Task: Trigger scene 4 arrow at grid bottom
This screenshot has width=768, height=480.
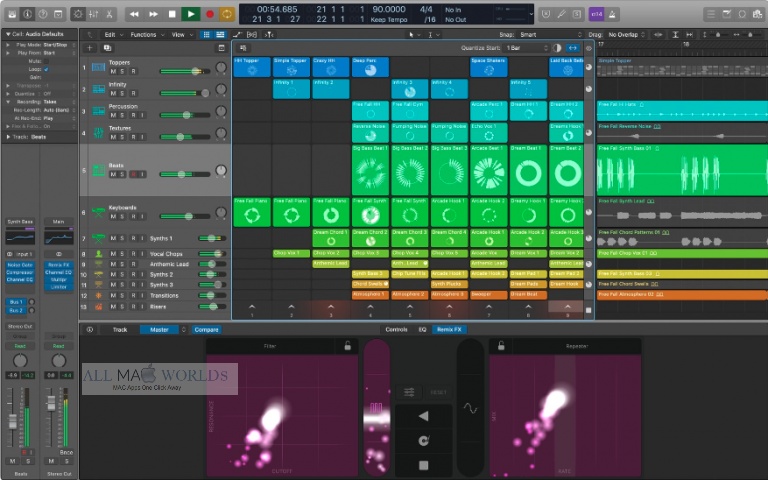Action: click(x=370, y=308)
